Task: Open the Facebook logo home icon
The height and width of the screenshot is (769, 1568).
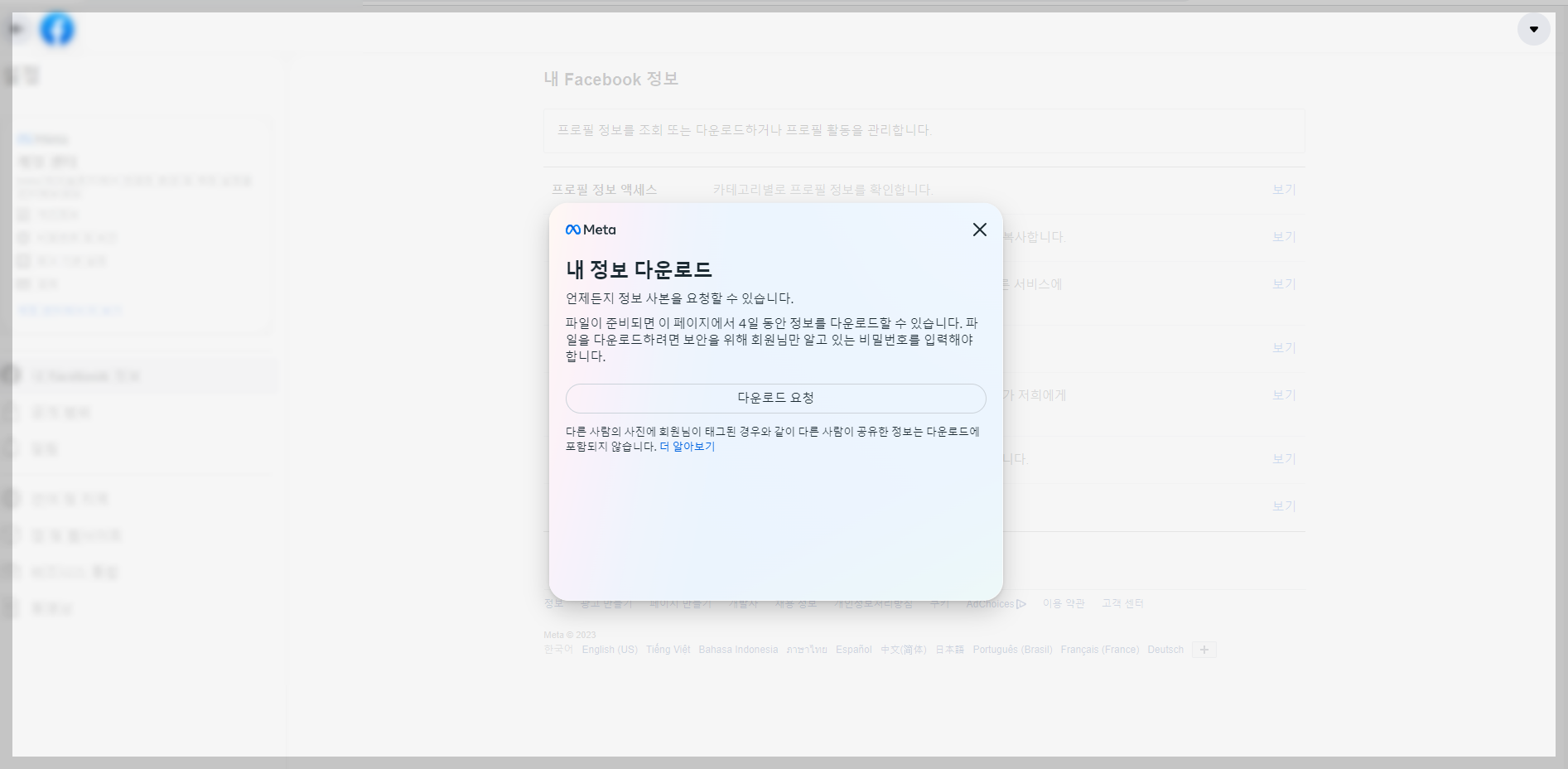Action: coord(57,30)
